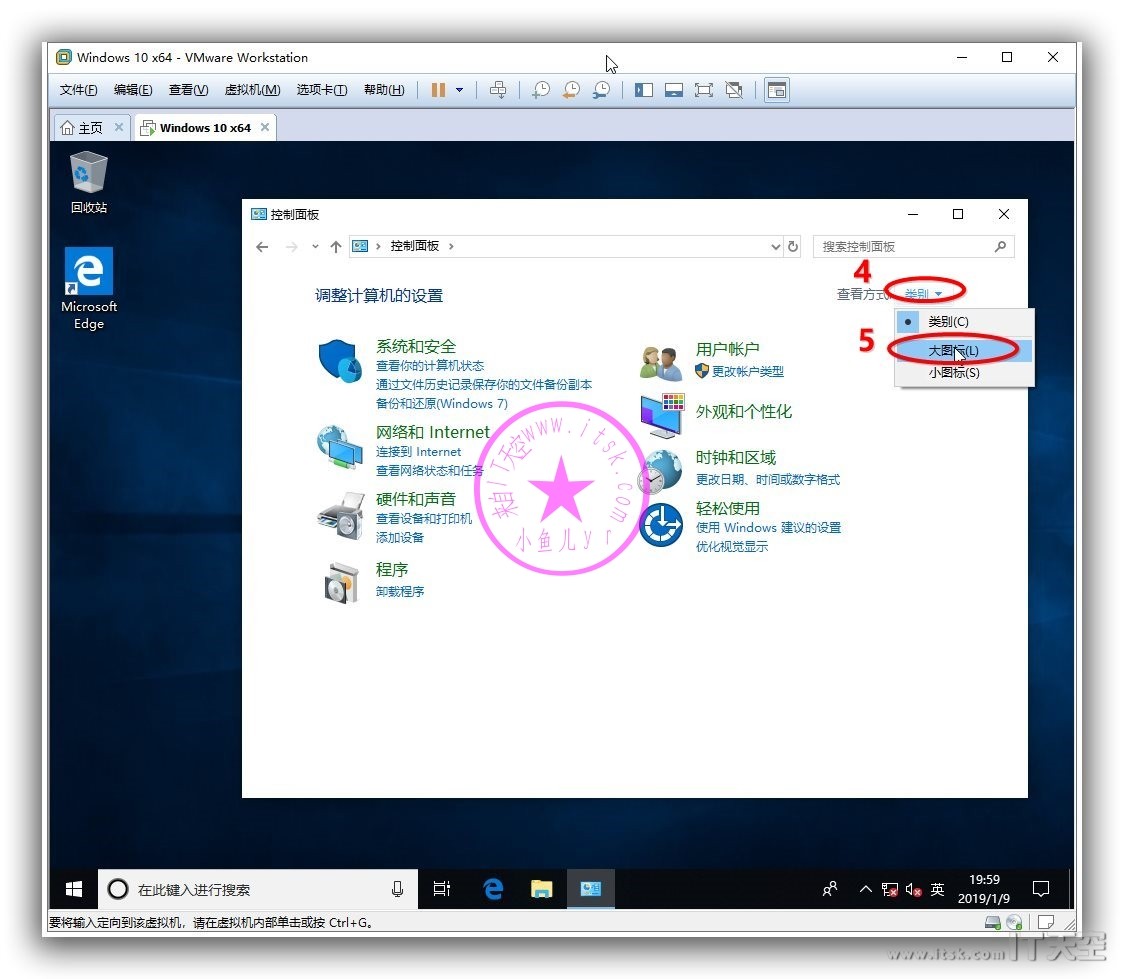Screen dimensions: 1124x979
Task: Choose 大图标(L) from the view menu
Action: (x=964, y=350)
